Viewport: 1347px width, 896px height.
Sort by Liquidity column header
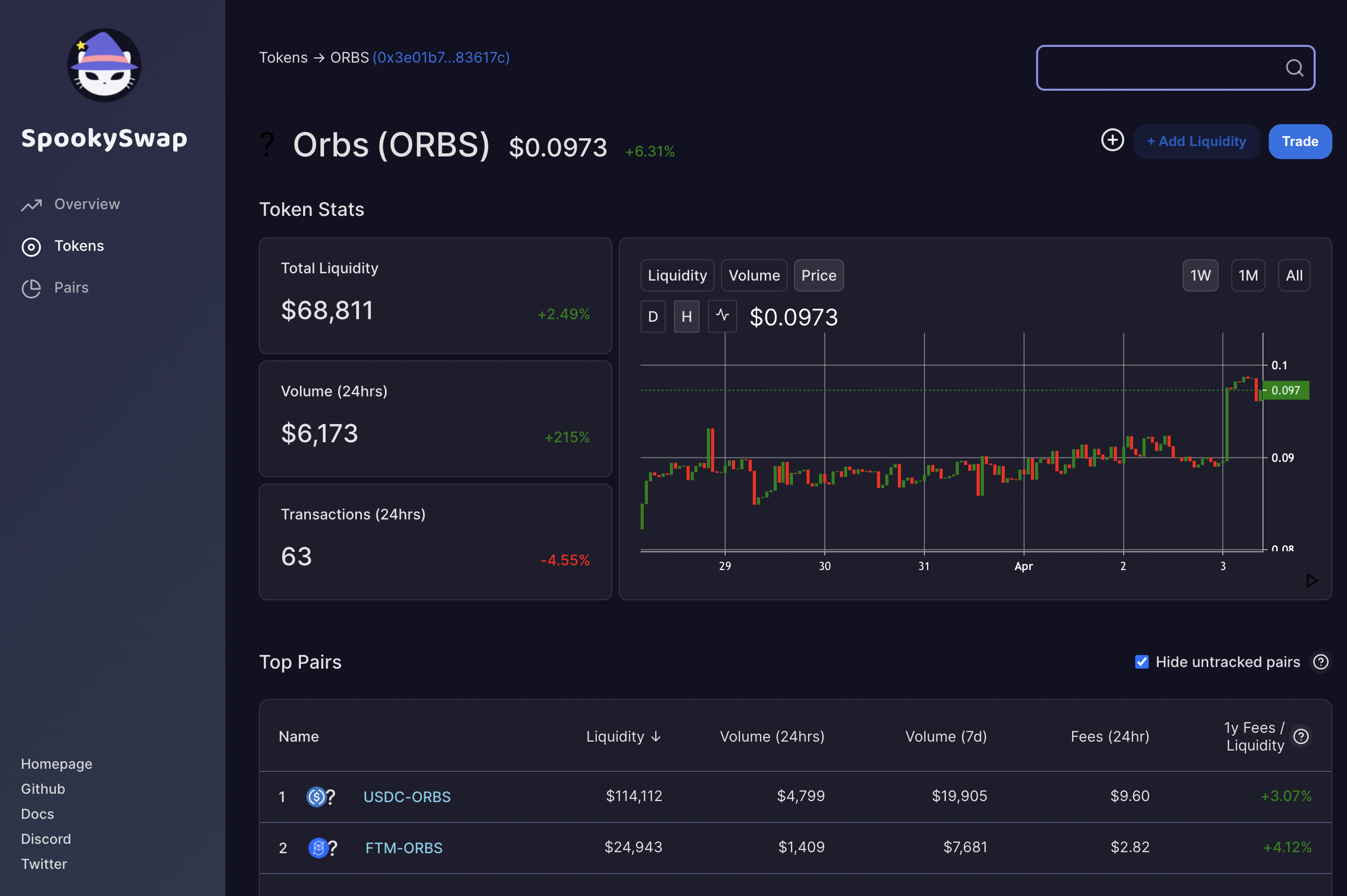[623, 736]
